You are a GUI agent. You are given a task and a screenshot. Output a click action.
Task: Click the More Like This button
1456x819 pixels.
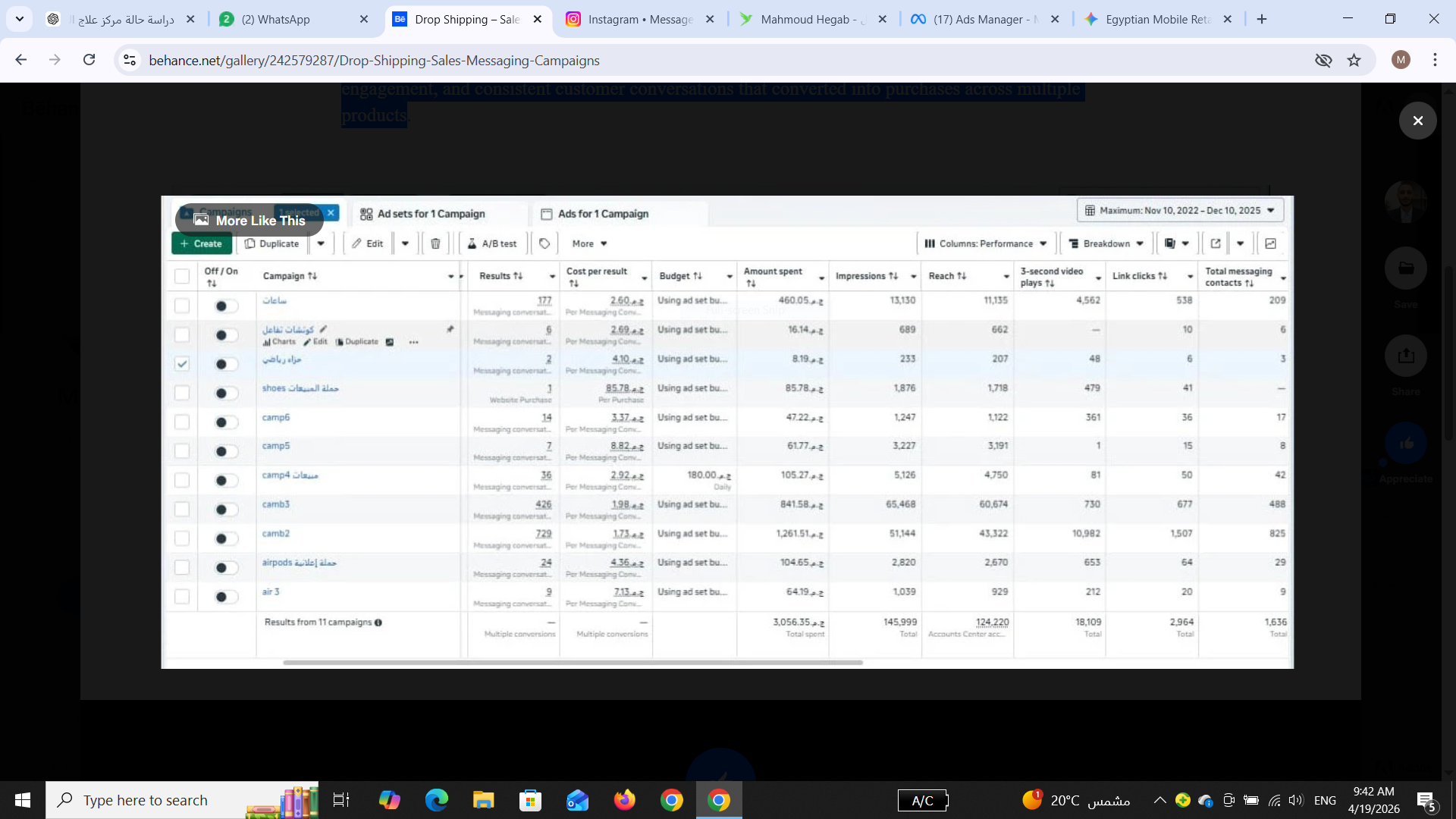(249, 221)
